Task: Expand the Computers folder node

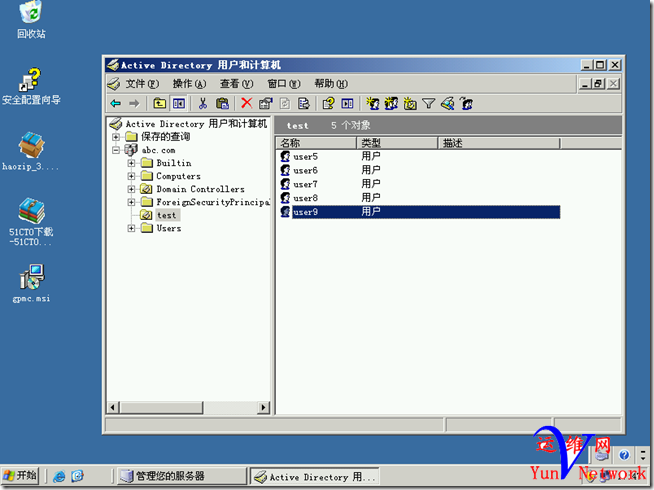Action: coord(131,176)
